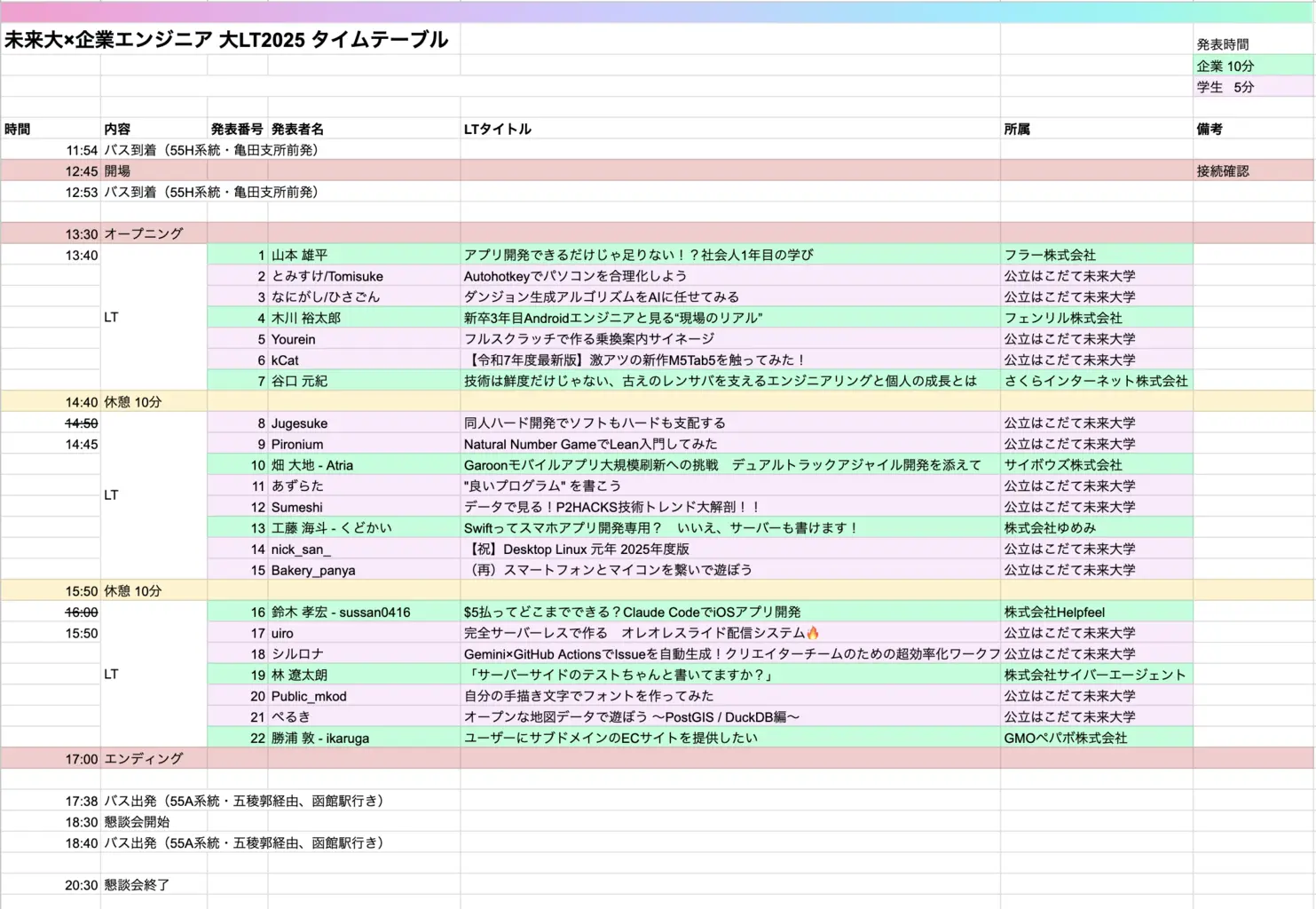Select the 懇談会開始 cell
This screenshot has height=909, width=1316.
[137, 822]
